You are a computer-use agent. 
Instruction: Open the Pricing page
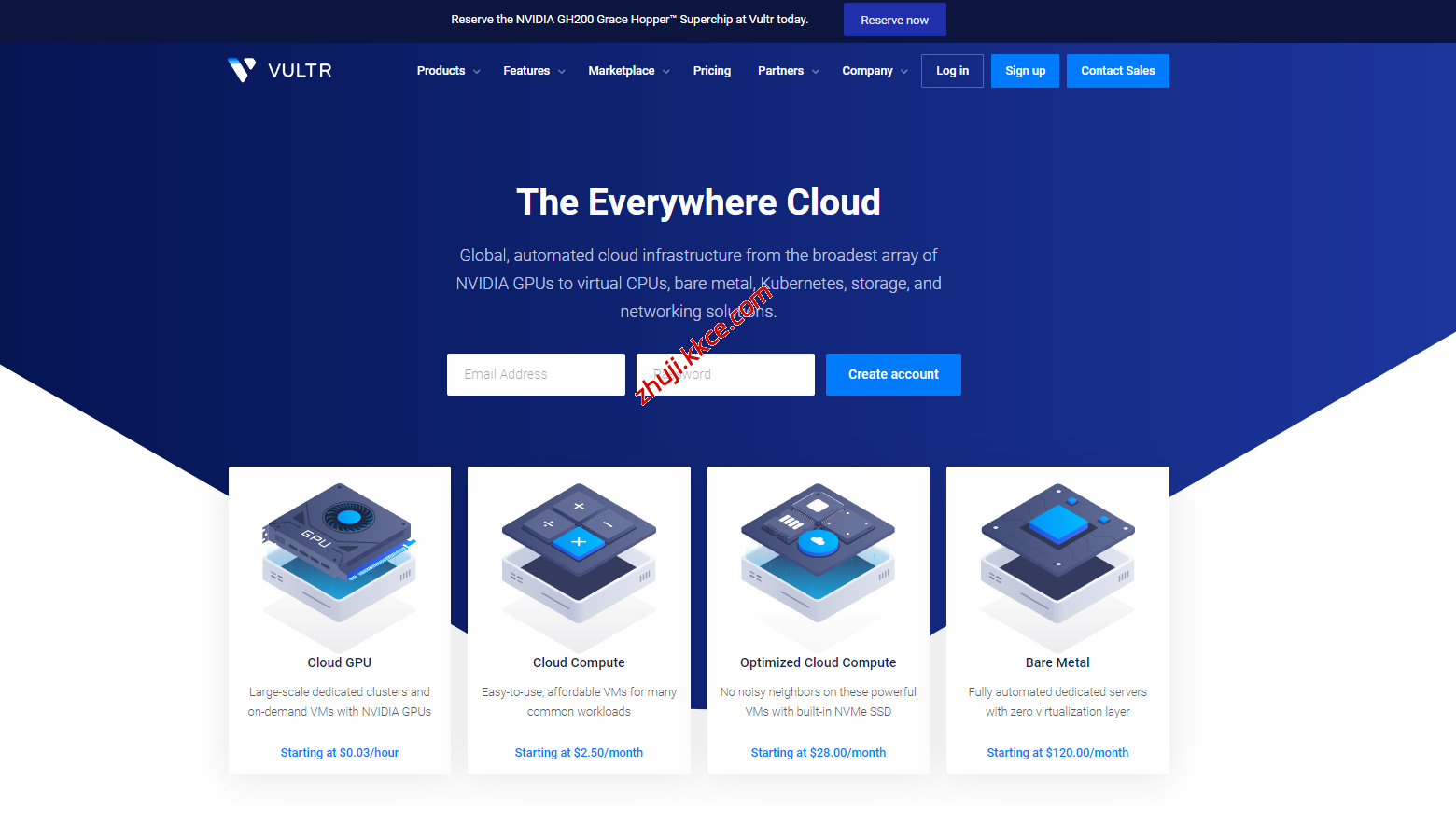click(712, 70)
